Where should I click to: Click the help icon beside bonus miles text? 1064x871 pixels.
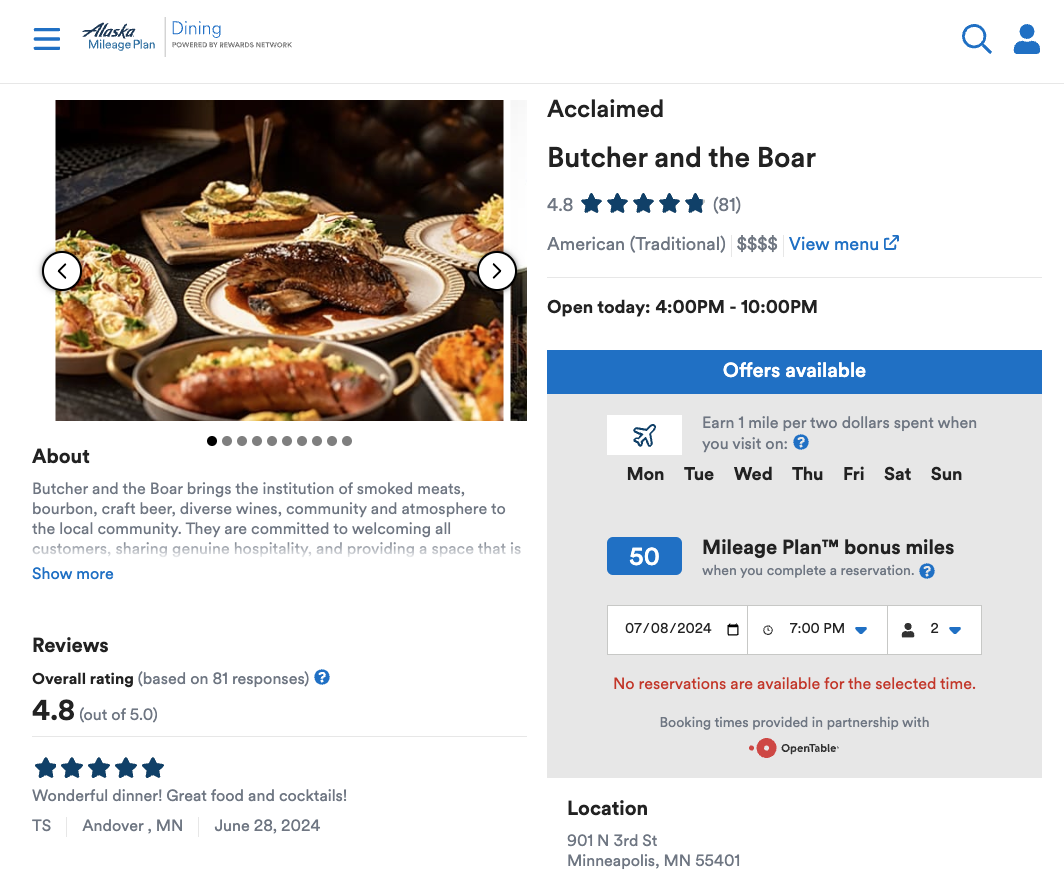[x=927, y=571]
